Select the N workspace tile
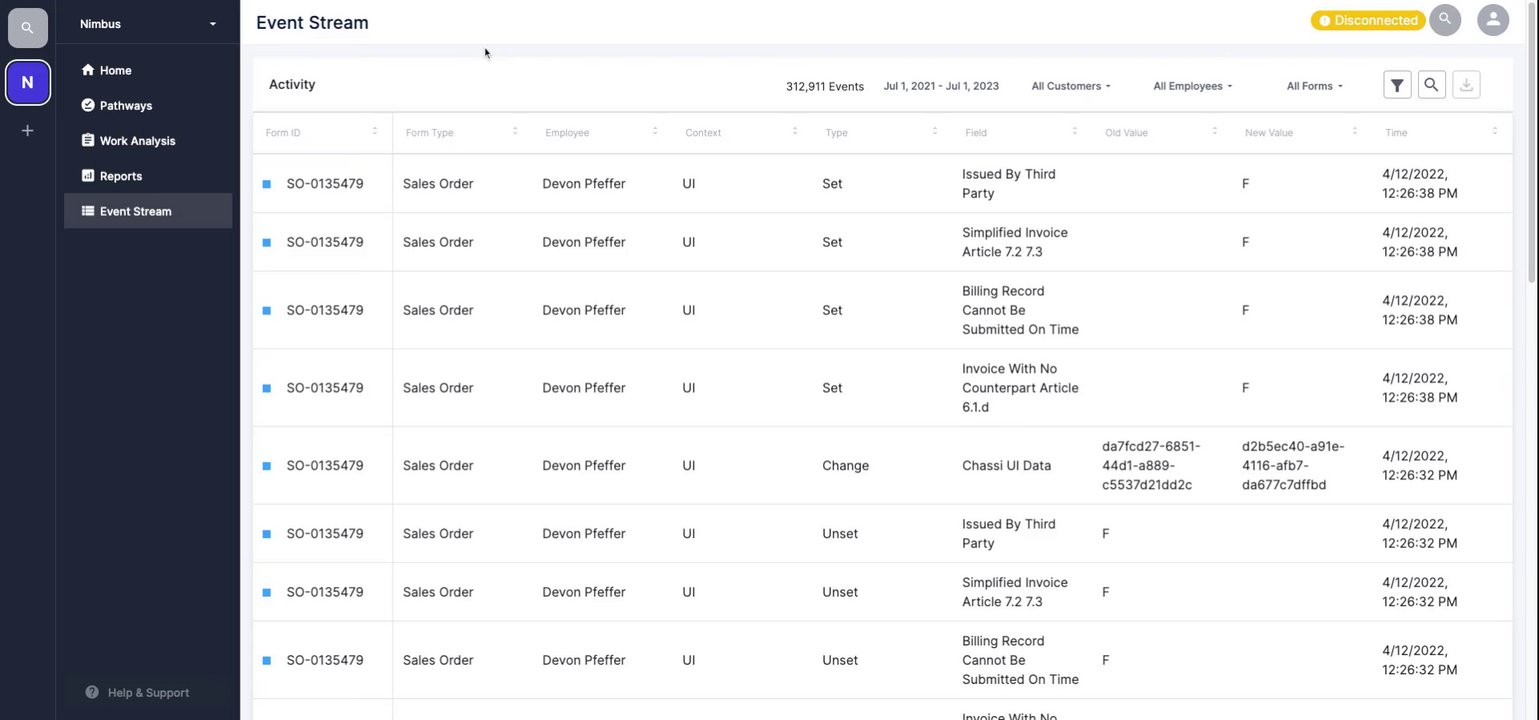This screenshot has height=720, width=1539. coord(27,82)
